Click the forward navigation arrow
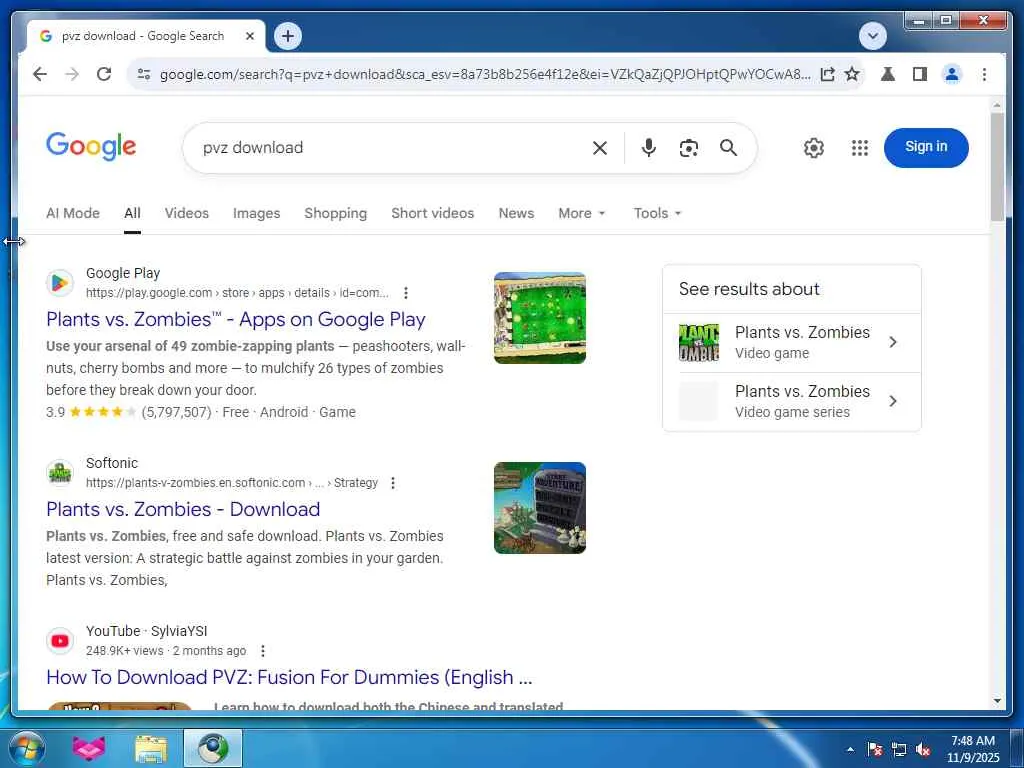Image resolution: width=1024 pixels, height=768 pixels. [x=72, y=74]
